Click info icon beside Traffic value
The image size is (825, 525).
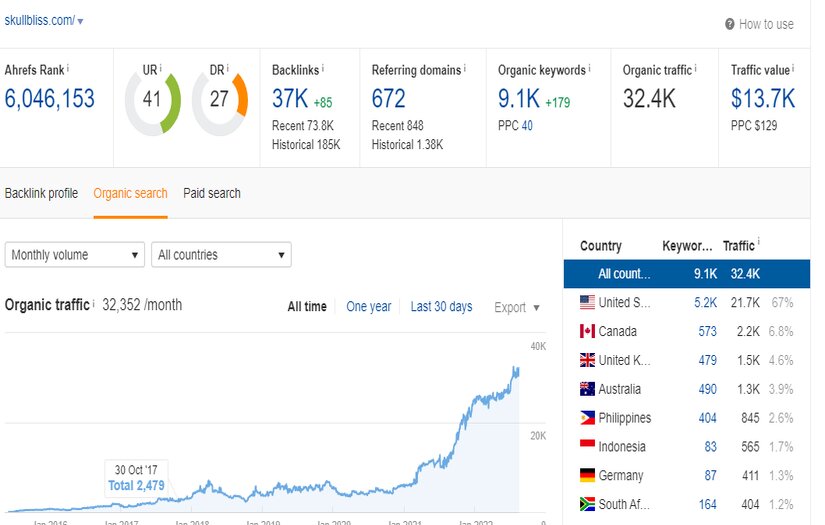[x=793, y=68]
